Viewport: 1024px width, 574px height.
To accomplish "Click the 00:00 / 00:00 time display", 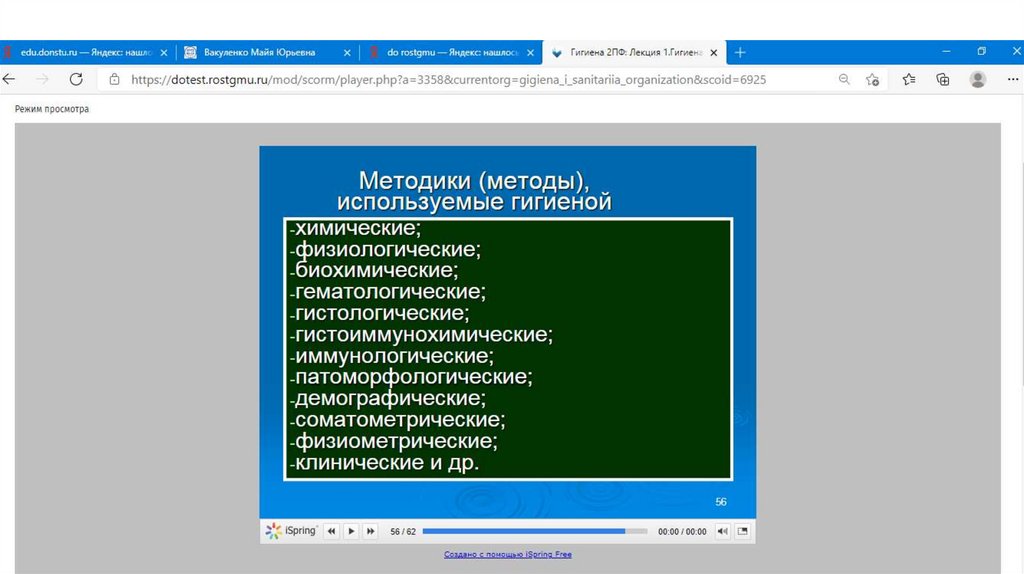I will point(682,532).
